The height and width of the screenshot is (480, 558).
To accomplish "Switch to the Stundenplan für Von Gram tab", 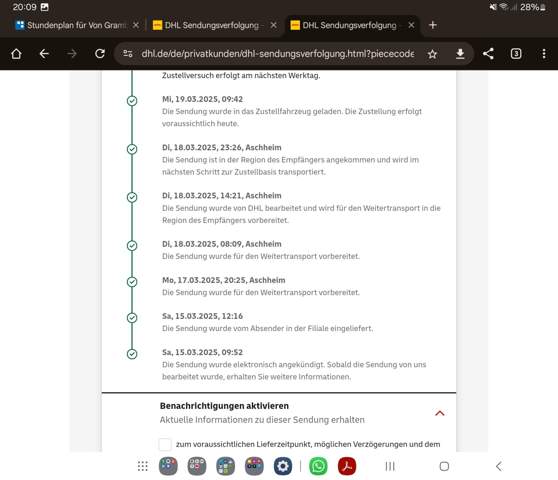I will pyautogui.click(x=71, y=25).
